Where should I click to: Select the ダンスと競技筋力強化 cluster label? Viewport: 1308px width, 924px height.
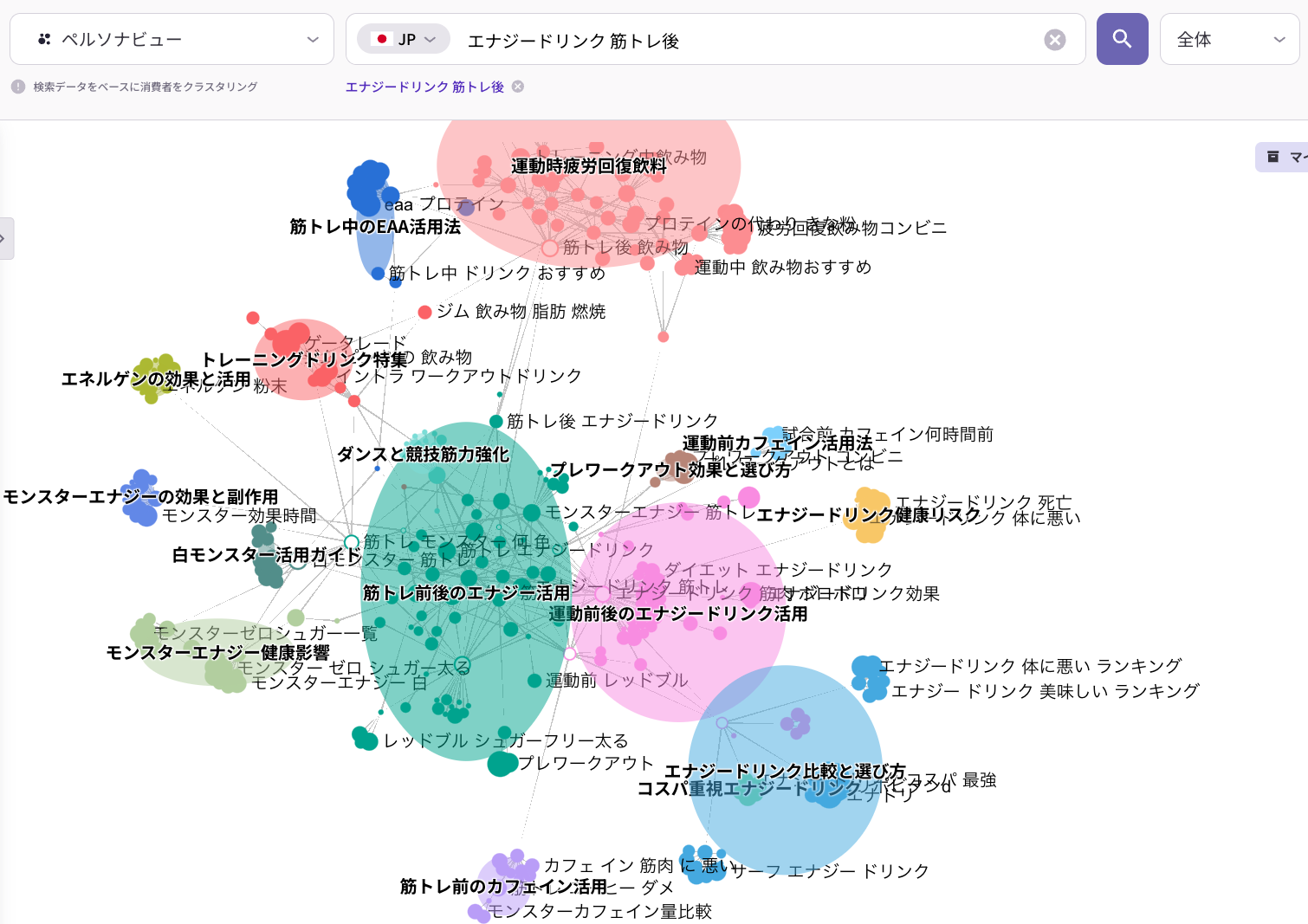point(423,454)
